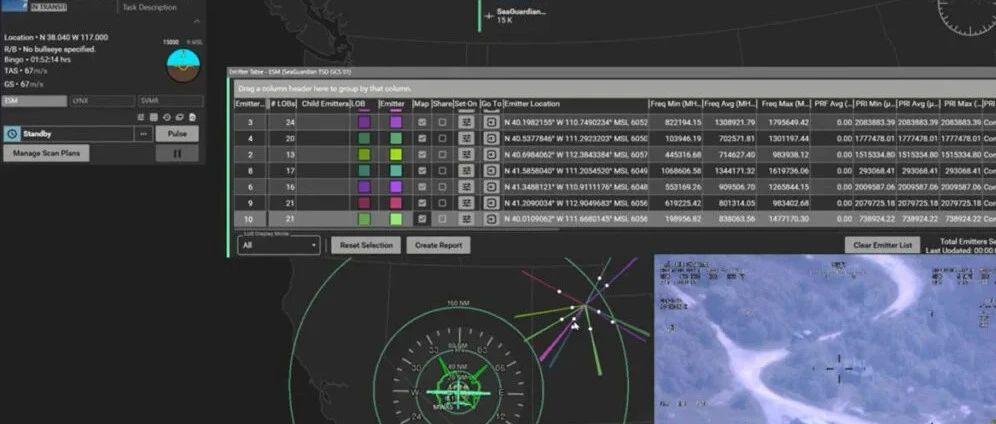This screenshot has width=996, height=424.
Task: Sort by Emitter Location column header
Action: 575,104
